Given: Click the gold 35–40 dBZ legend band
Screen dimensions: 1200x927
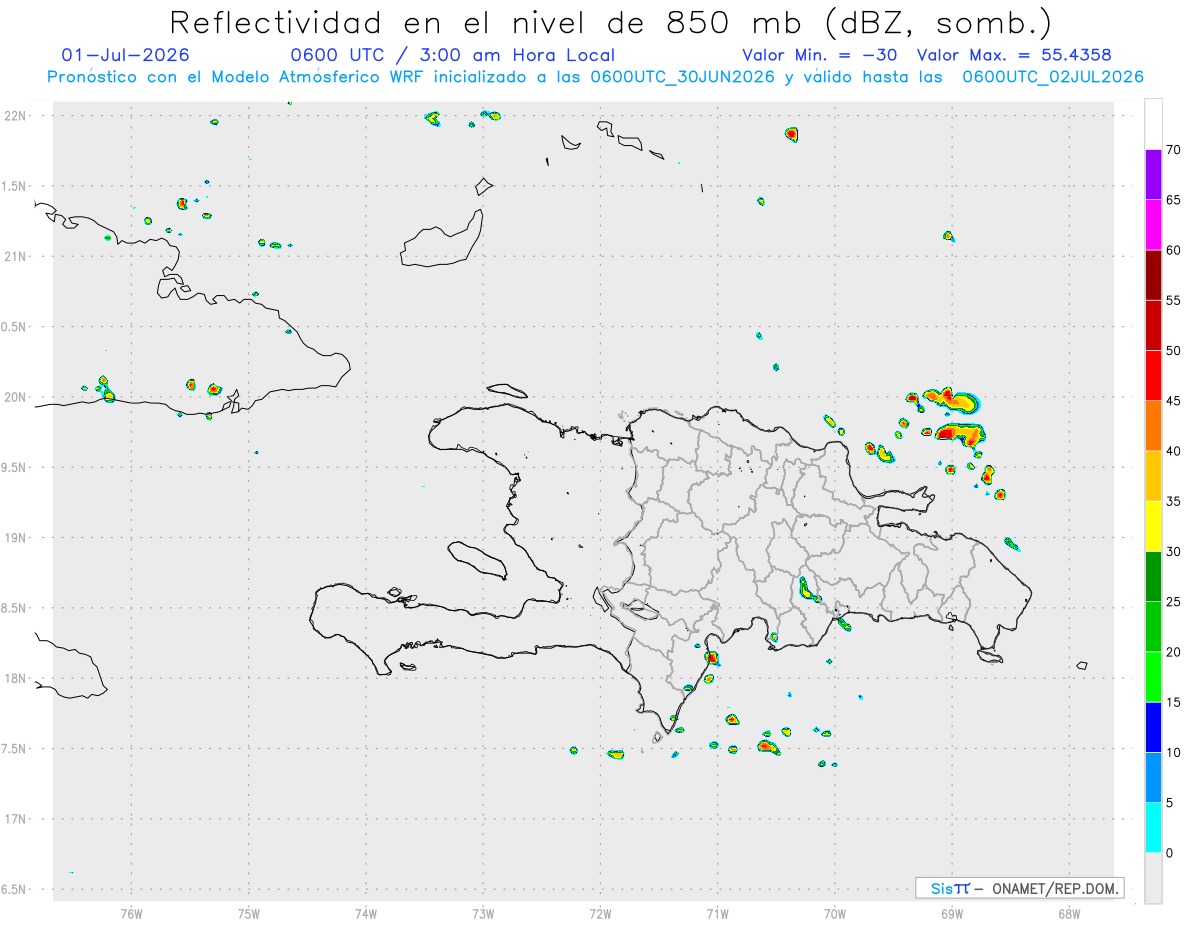Looking at the screenshot, I should tap(1153, 476).
